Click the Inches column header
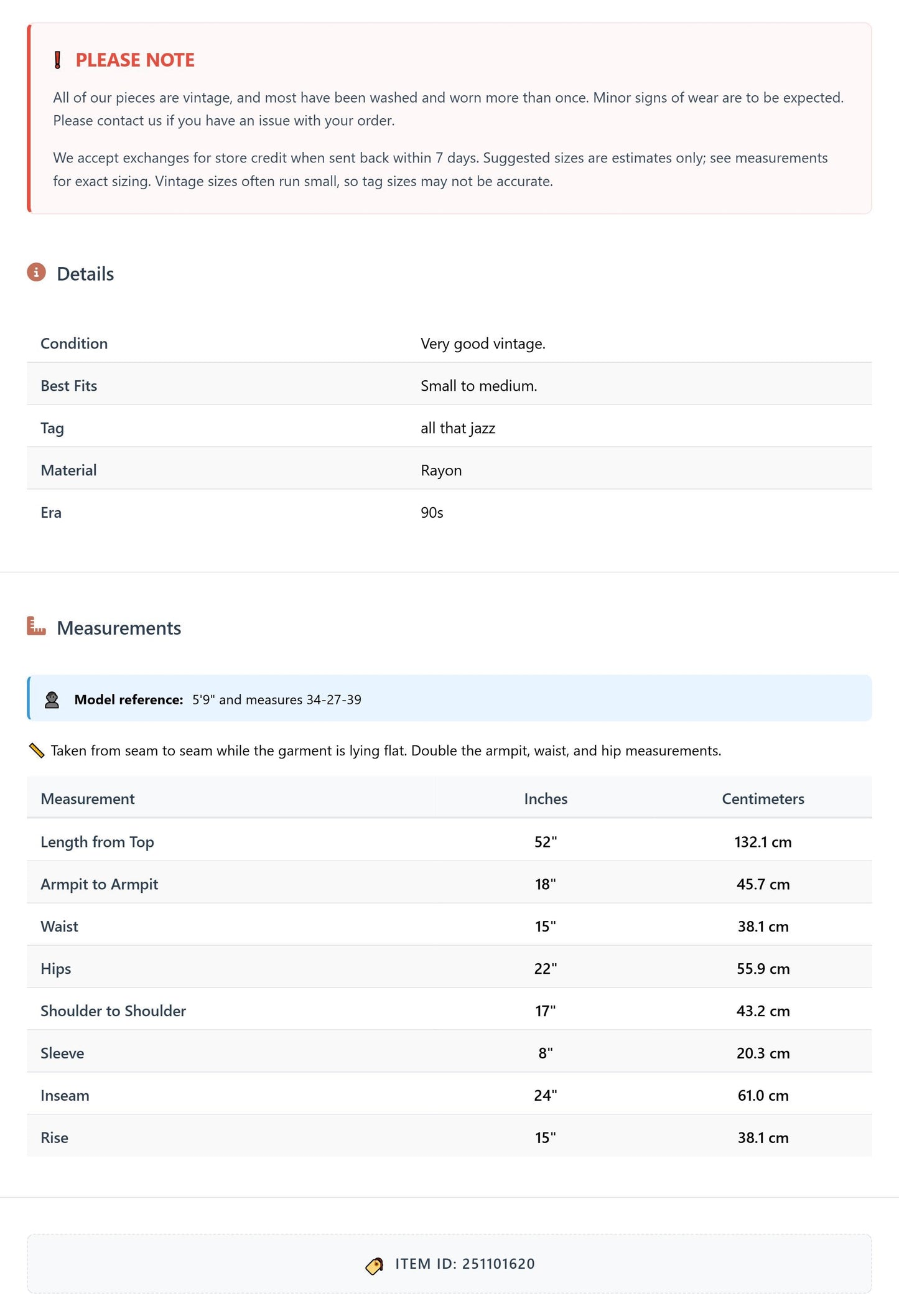Viewport: 899px width, 1316px height. point(546,799)
